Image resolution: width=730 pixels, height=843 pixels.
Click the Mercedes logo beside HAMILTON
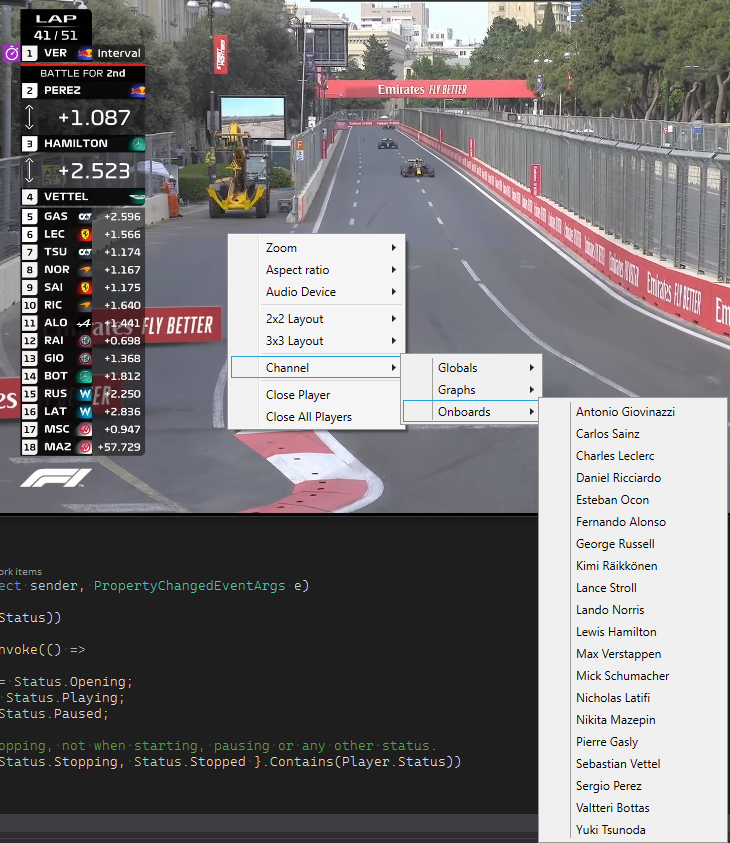coord(138,144)
